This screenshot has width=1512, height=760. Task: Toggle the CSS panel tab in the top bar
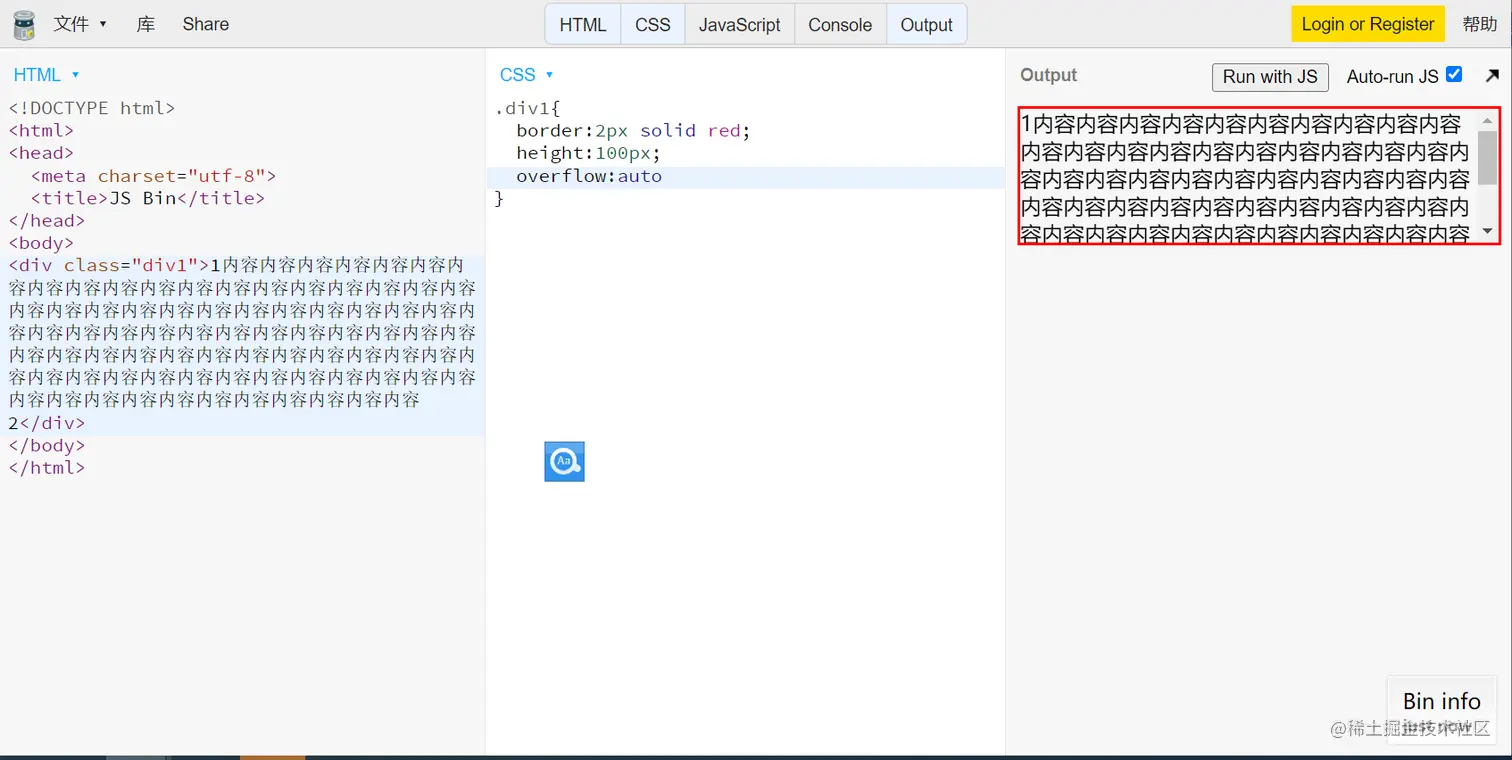click(653, 25)
